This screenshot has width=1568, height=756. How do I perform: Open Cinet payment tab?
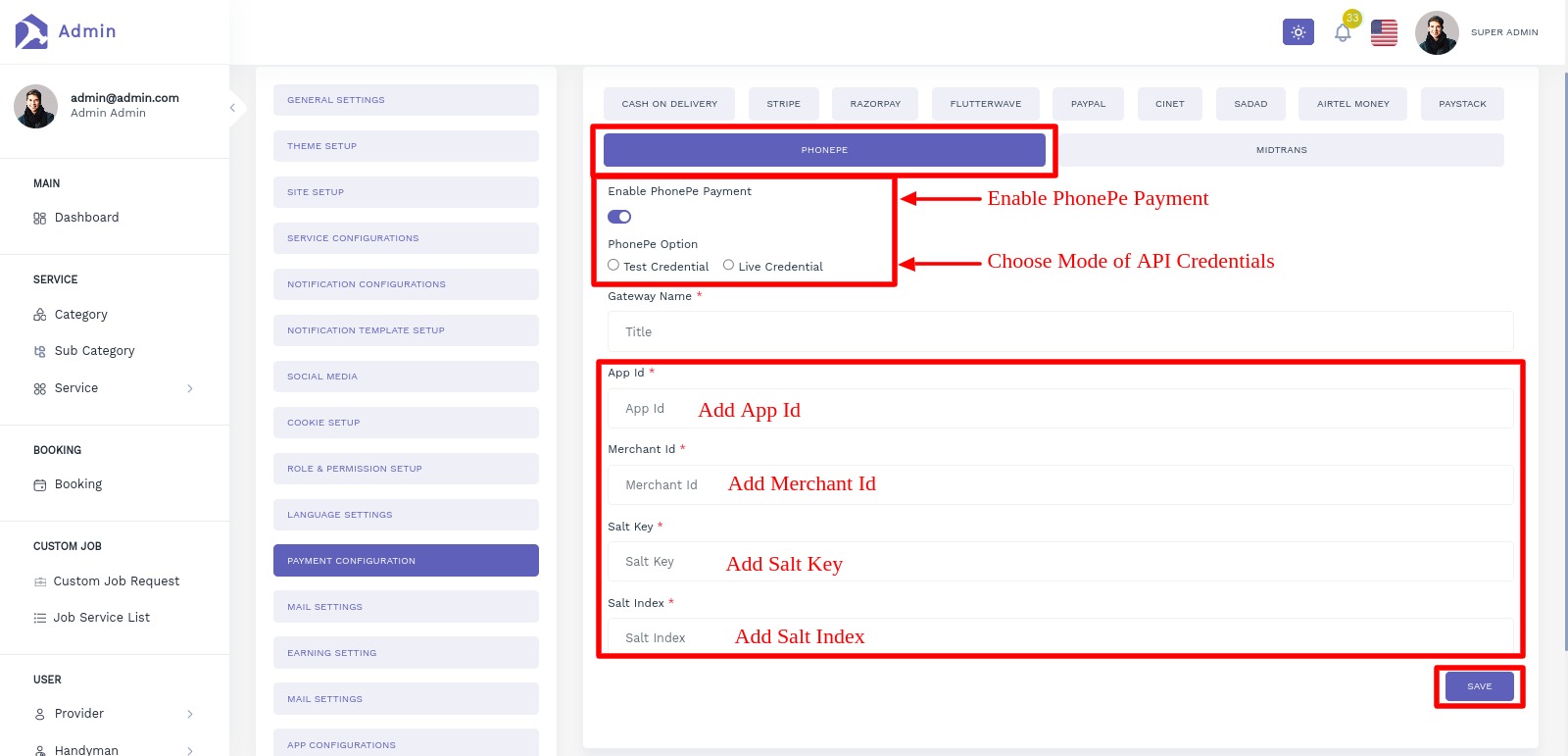click(1170, 104)
